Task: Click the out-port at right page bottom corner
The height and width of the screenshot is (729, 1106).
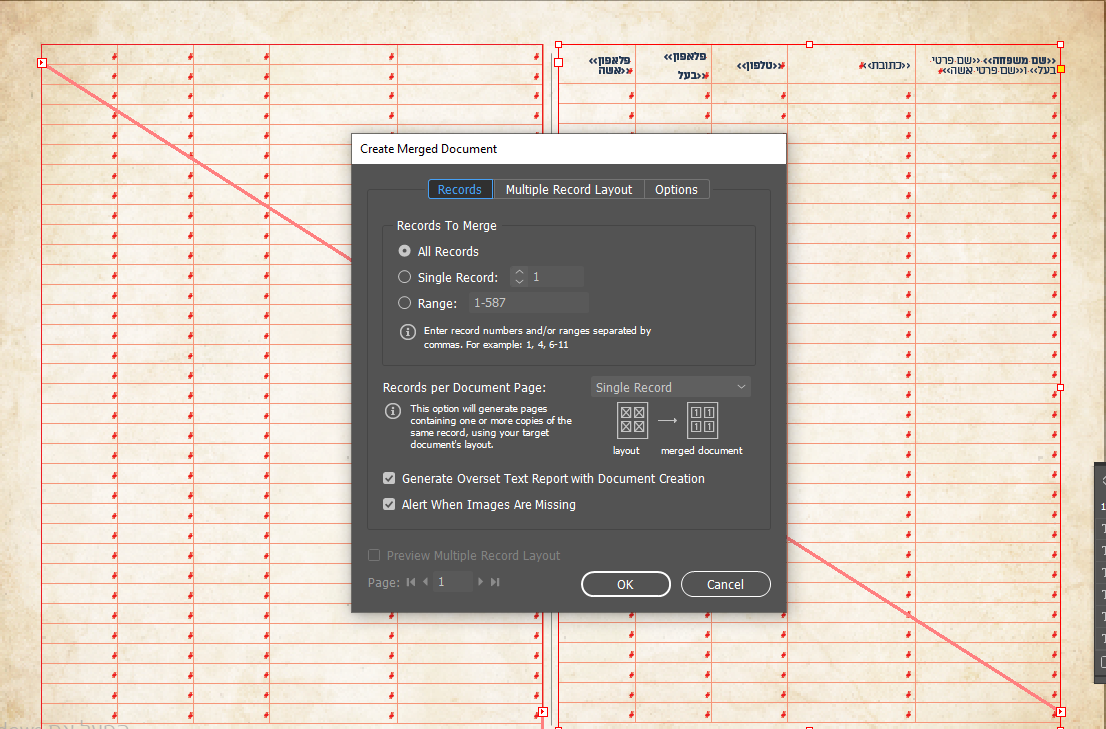Action: (1060, 712)
